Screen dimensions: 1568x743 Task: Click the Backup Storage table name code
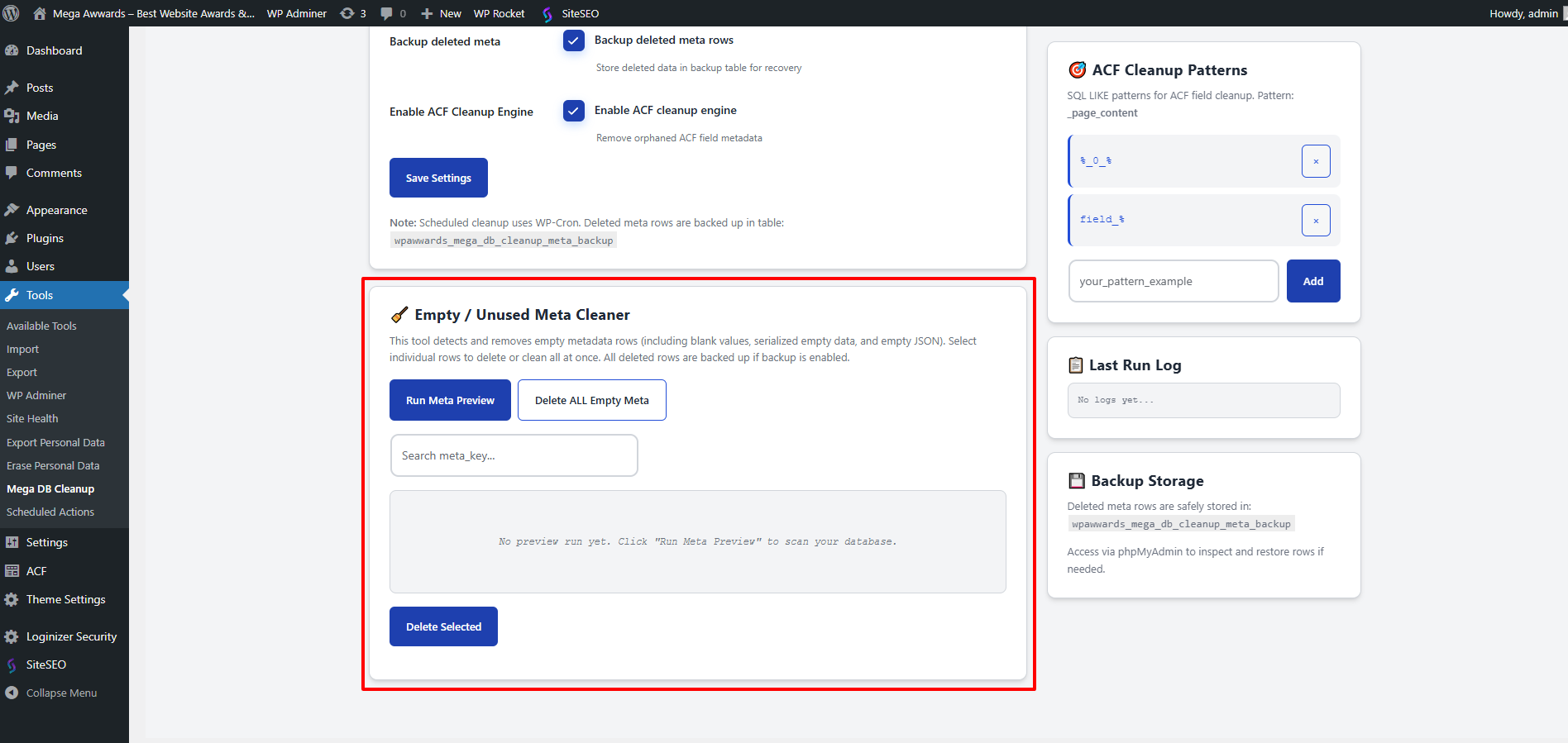(1181, 524)
